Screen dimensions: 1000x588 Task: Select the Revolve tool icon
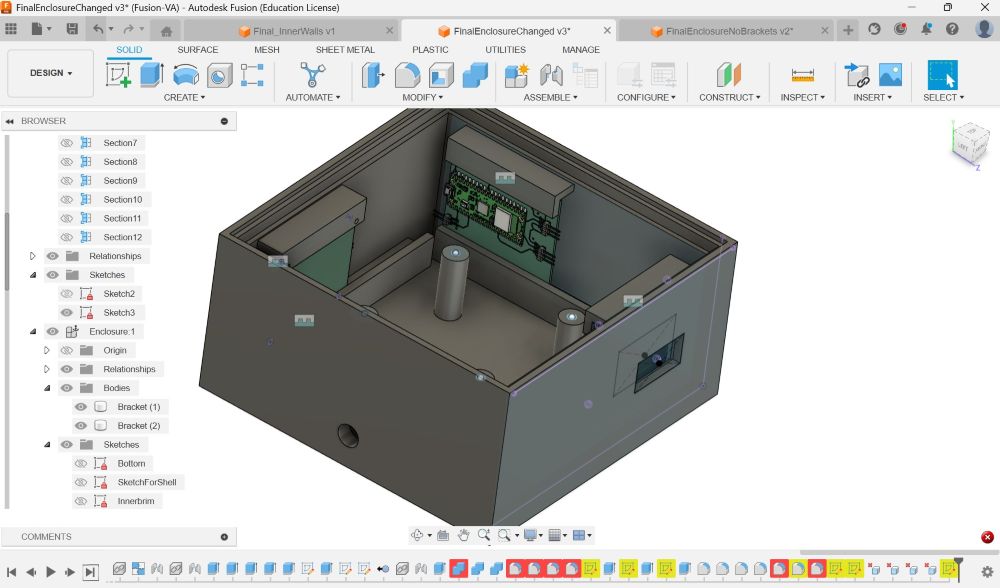186,75
